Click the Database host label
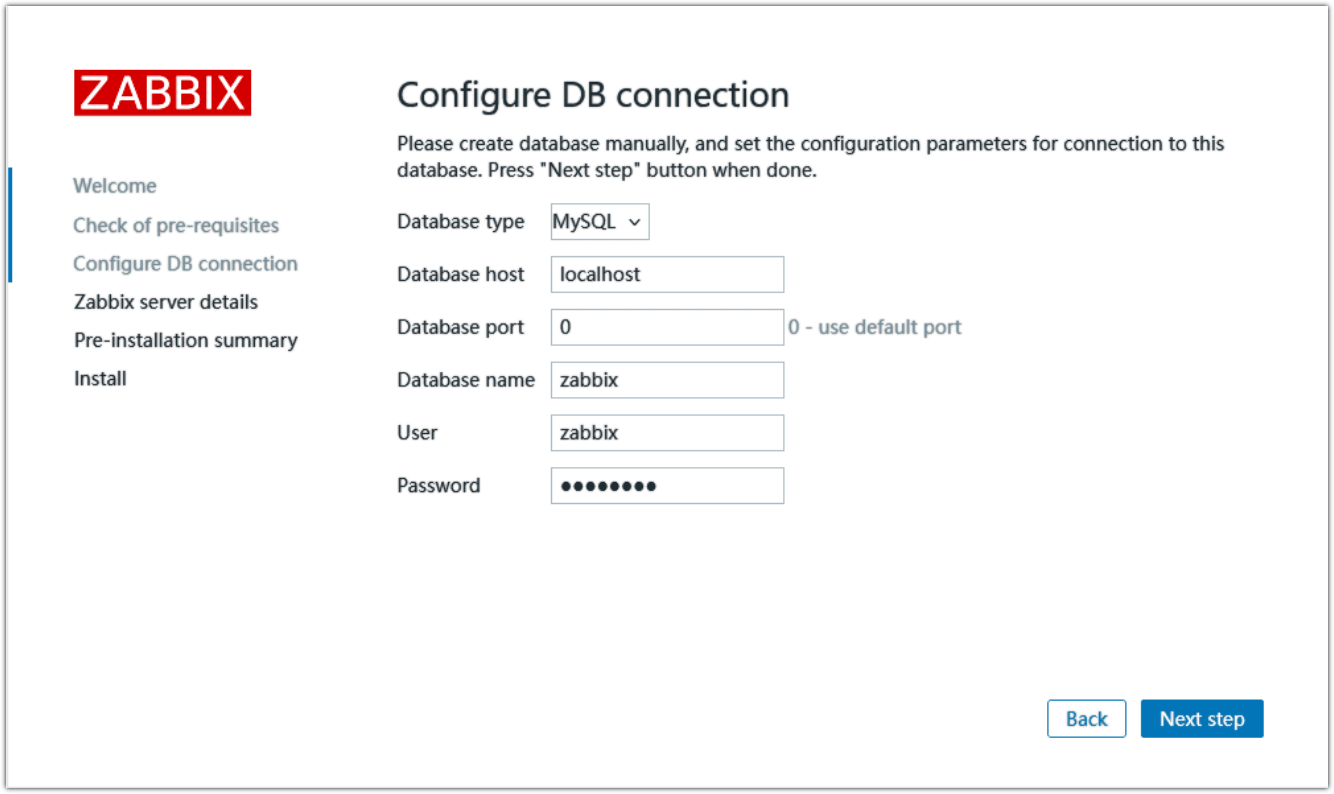1334x794 pixels. pos(461,274)
